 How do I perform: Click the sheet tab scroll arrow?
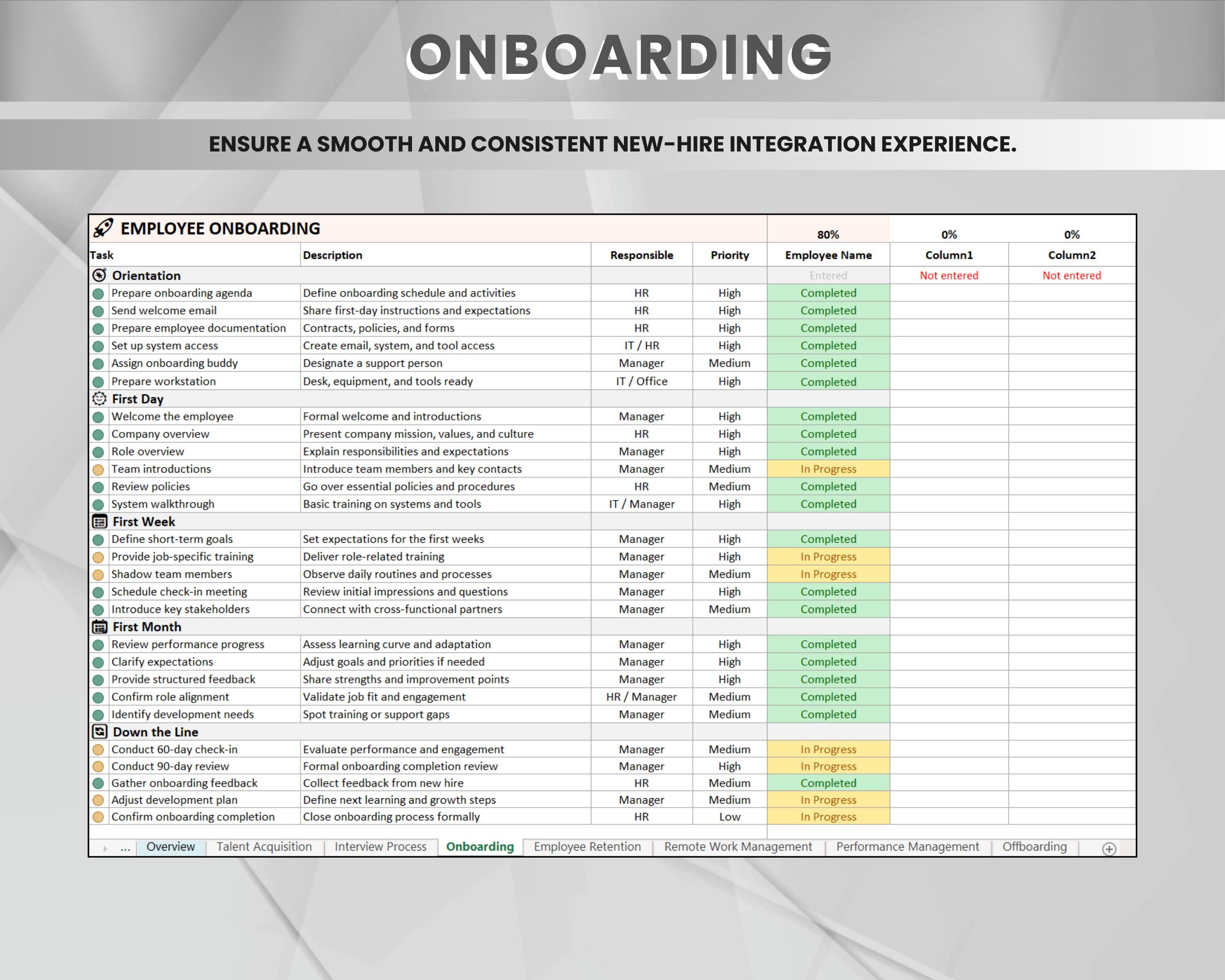105,849
